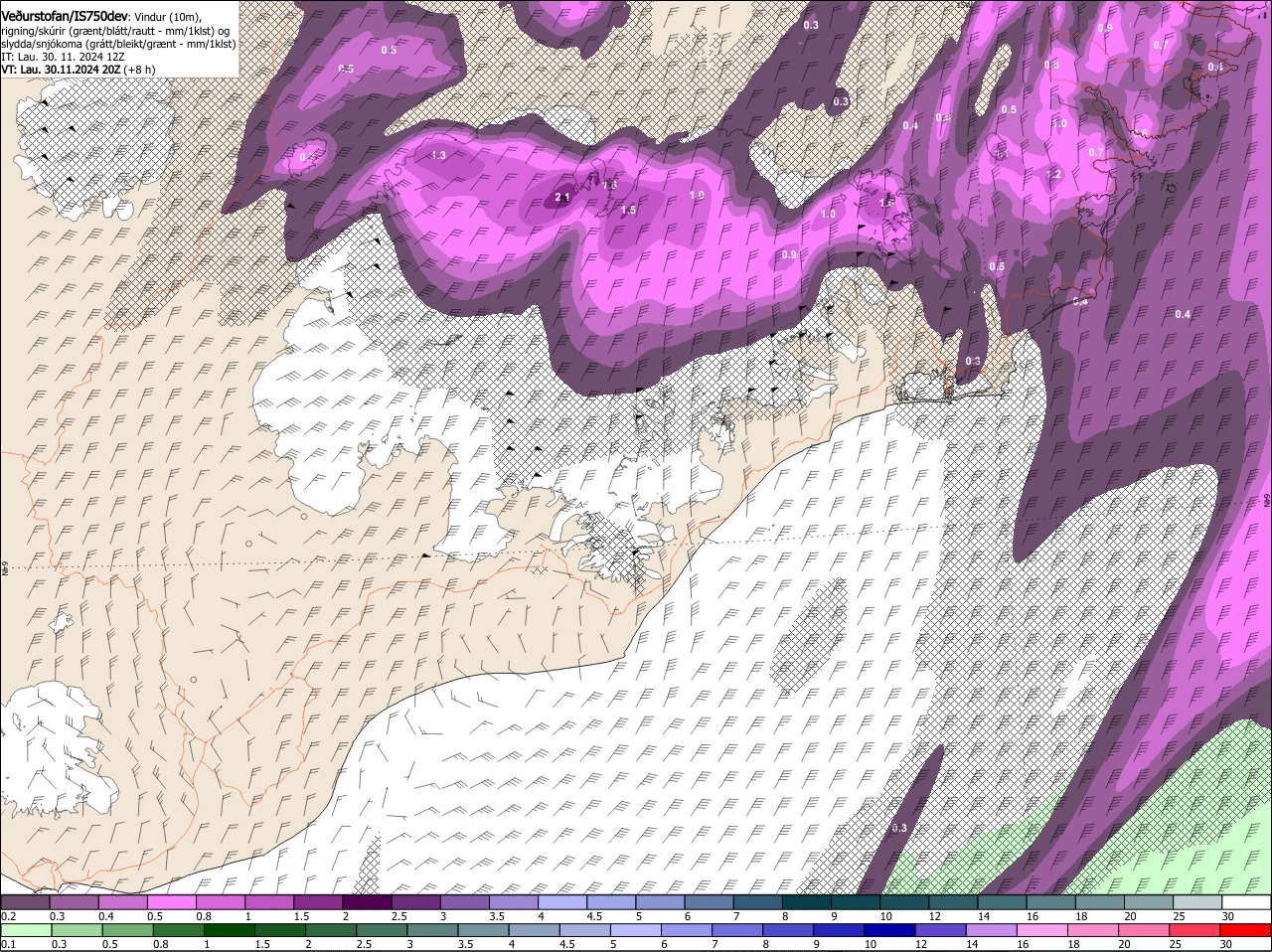Viewport: 1272px width, 952px height.
Task: Pick the 8 dark teal swatch in upper scale
Action: tap(806, 902)
